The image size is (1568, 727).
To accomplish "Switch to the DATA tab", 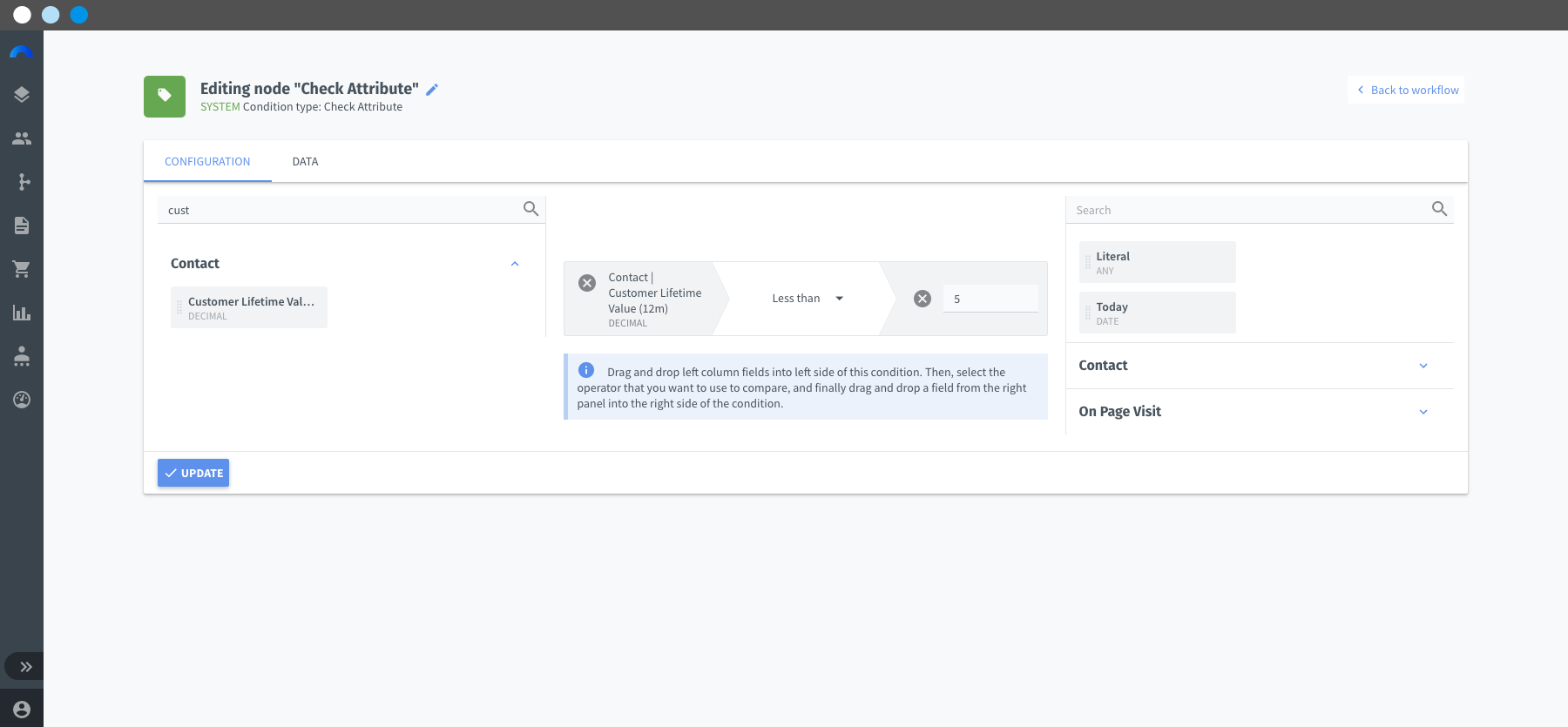I will click(305, 161).
